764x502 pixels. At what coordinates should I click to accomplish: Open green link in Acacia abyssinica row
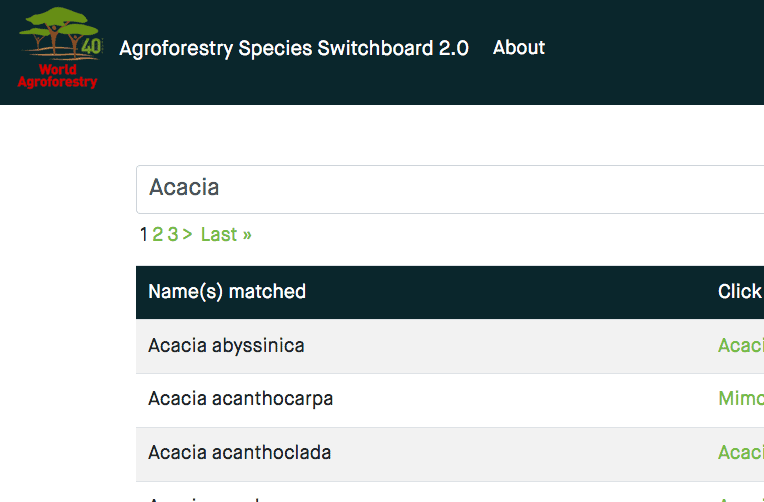point(741,346)
